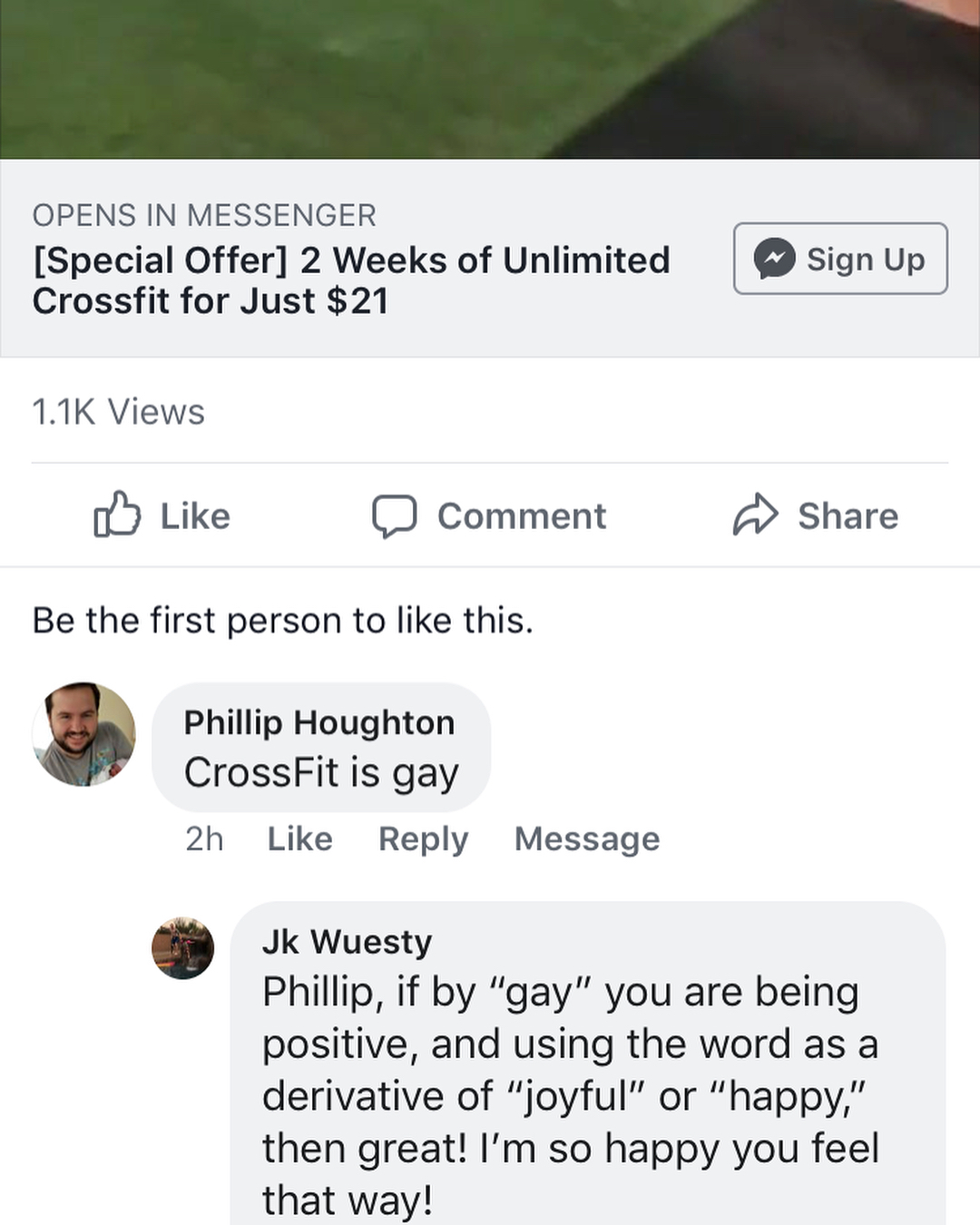Click the 1.1K Views count

[119, 412]
